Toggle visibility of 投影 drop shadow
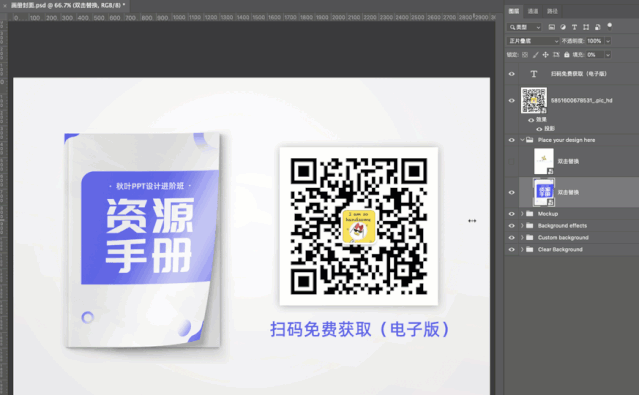The image size is (639, 395). click(x=539, y=129)
